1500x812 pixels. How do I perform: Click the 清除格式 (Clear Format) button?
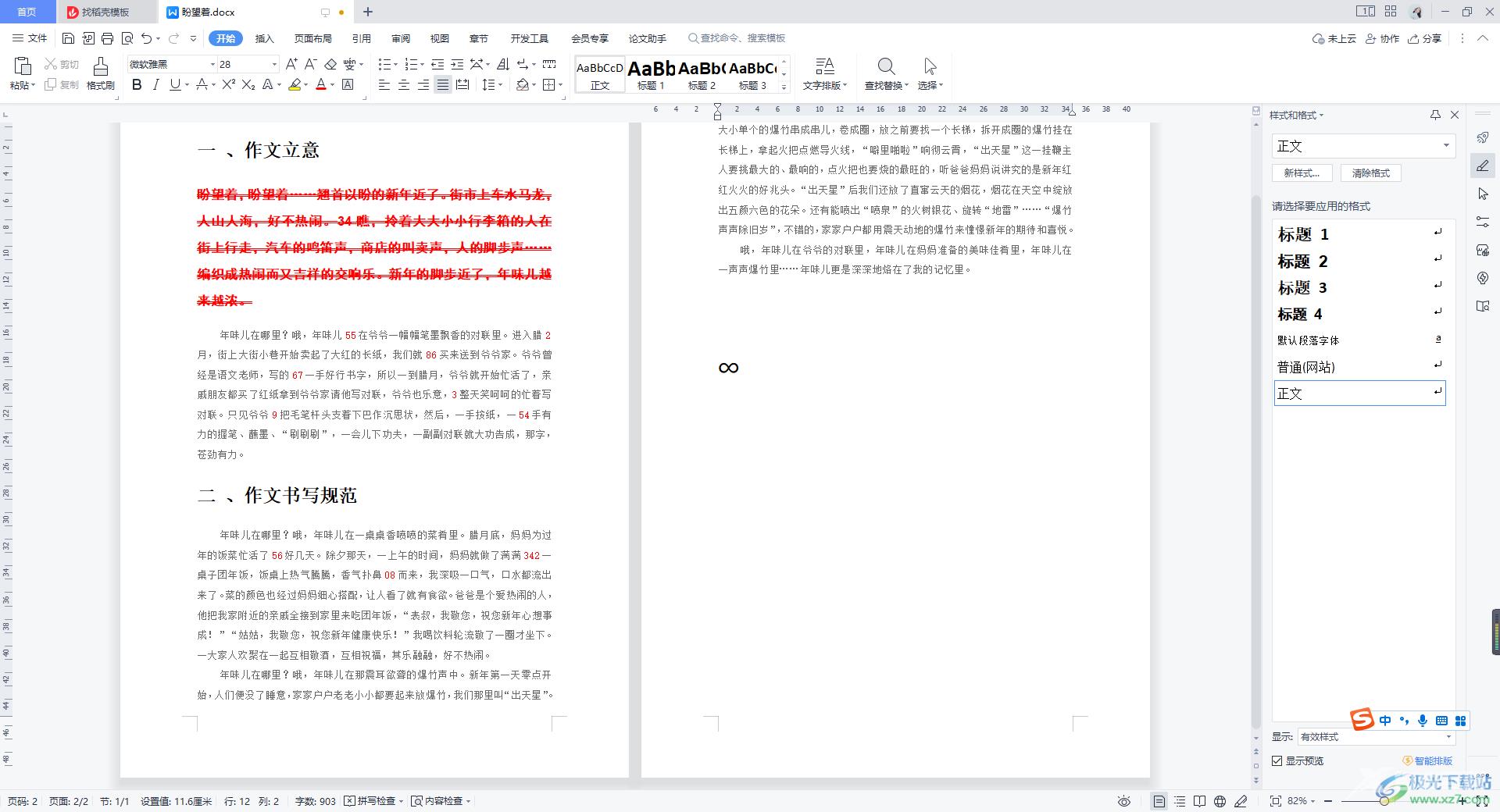point(1371,173)
